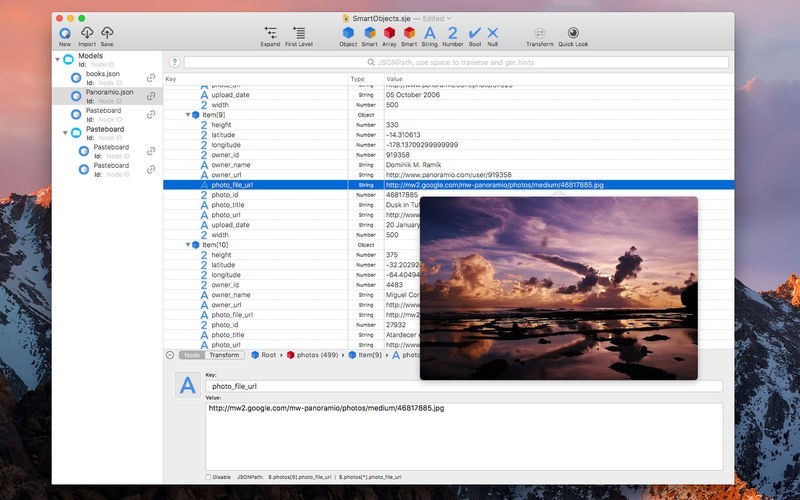The image size is (800, 500).
Task: Collapse the Models group in sidebar
Action: point(57,60)
